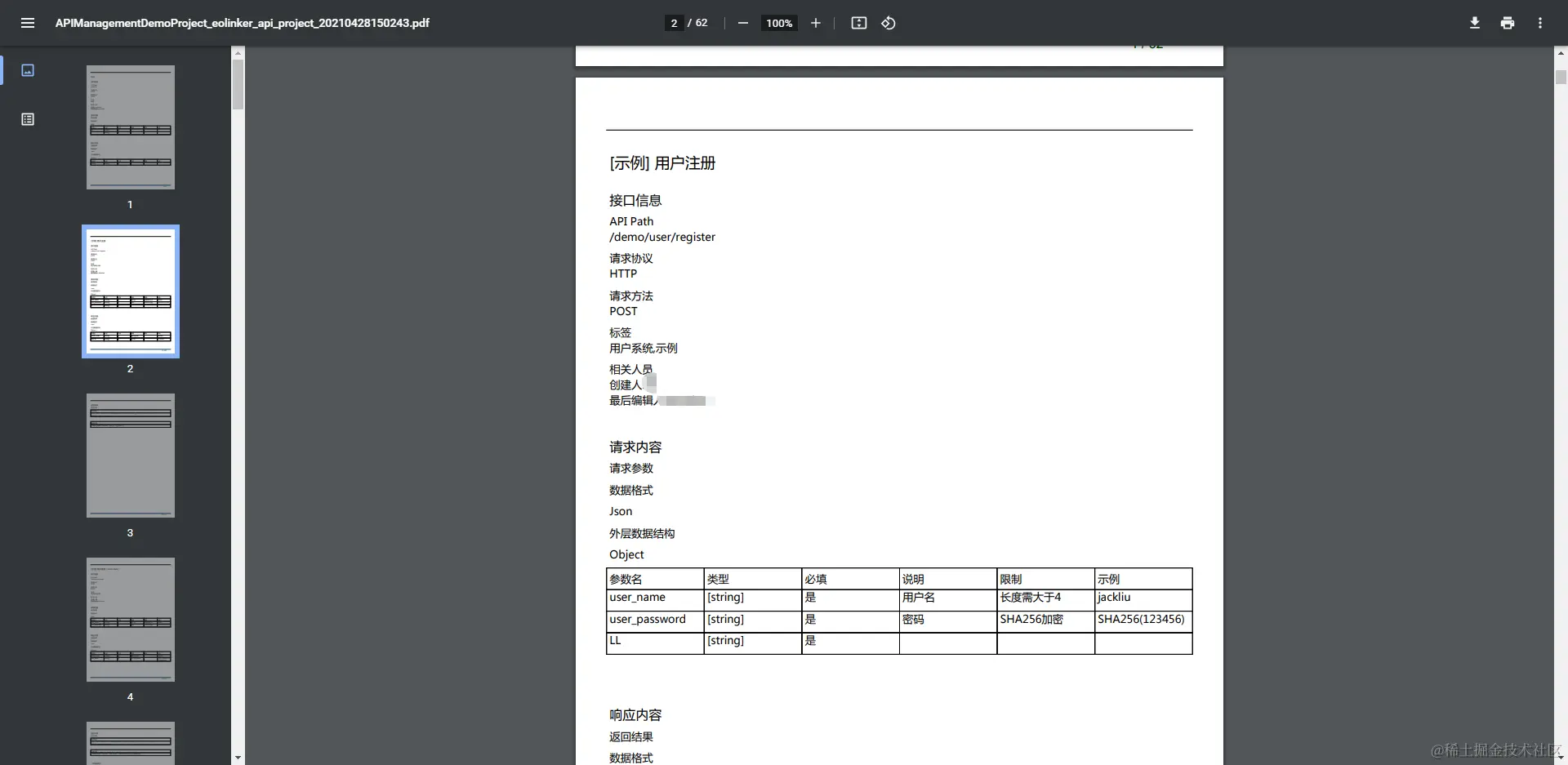Open page 1 thumbnail

[131, 127]
